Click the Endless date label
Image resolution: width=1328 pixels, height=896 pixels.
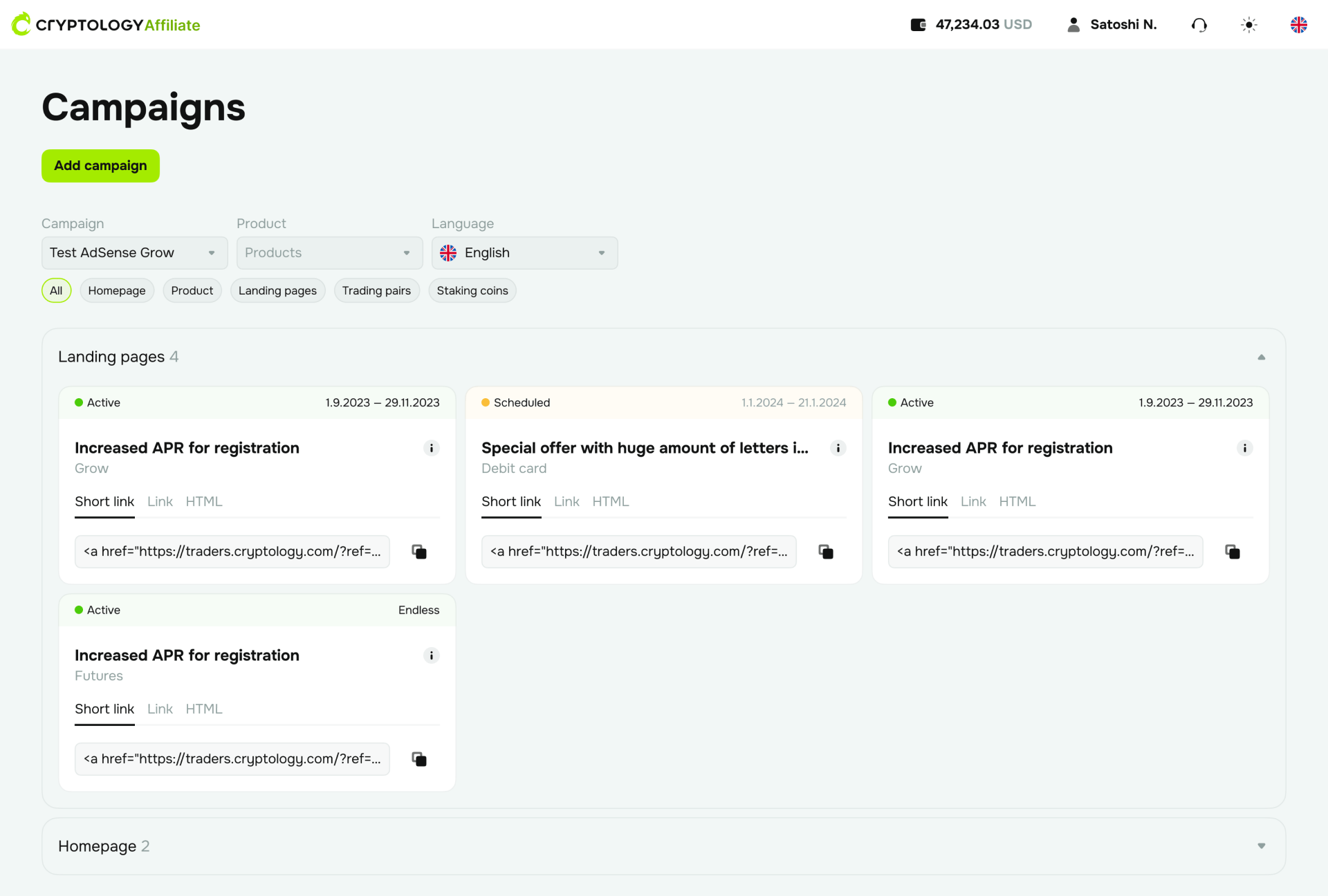pos(418,610)
